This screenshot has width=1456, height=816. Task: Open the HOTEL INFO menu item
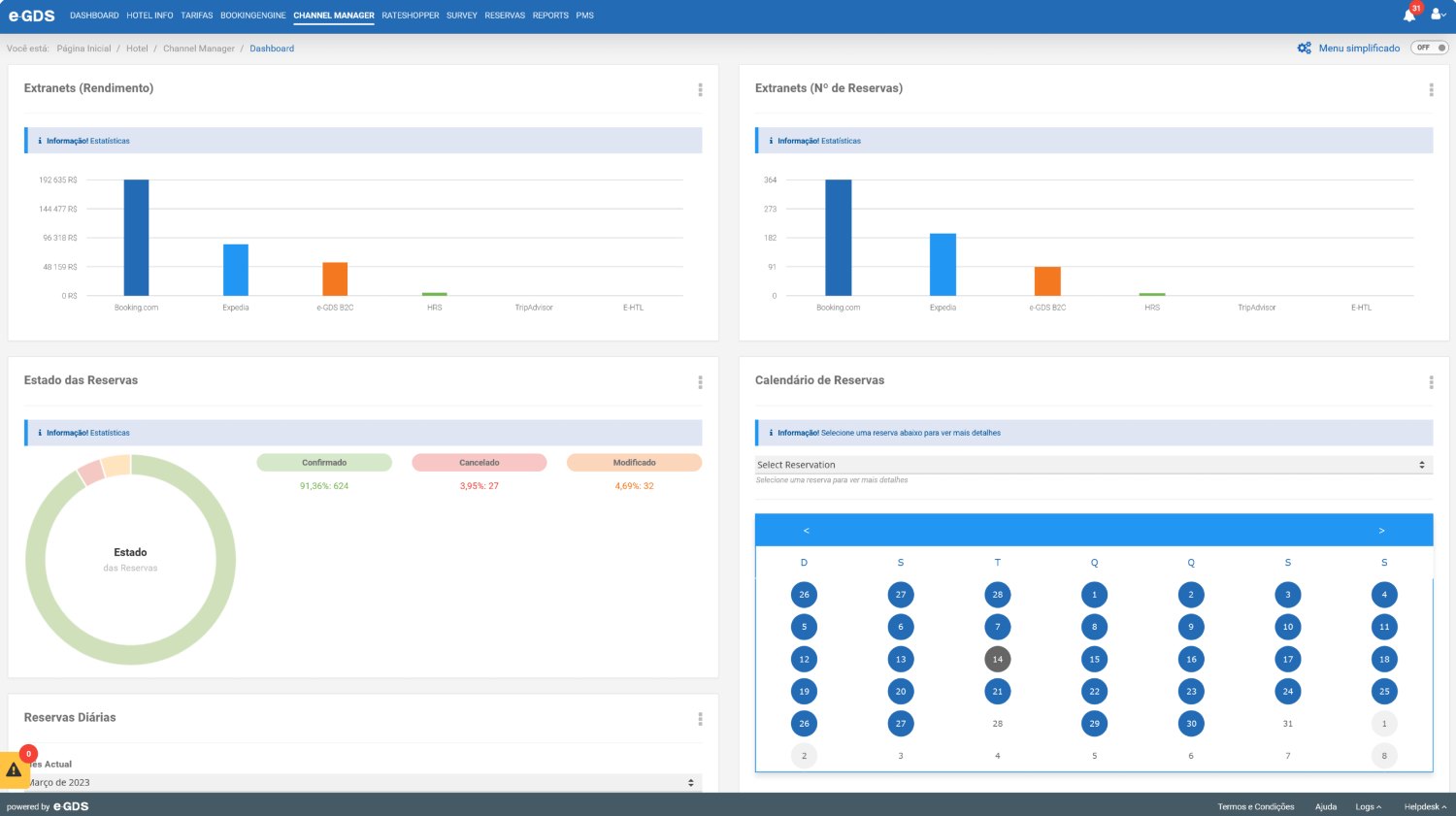(149, 16)
